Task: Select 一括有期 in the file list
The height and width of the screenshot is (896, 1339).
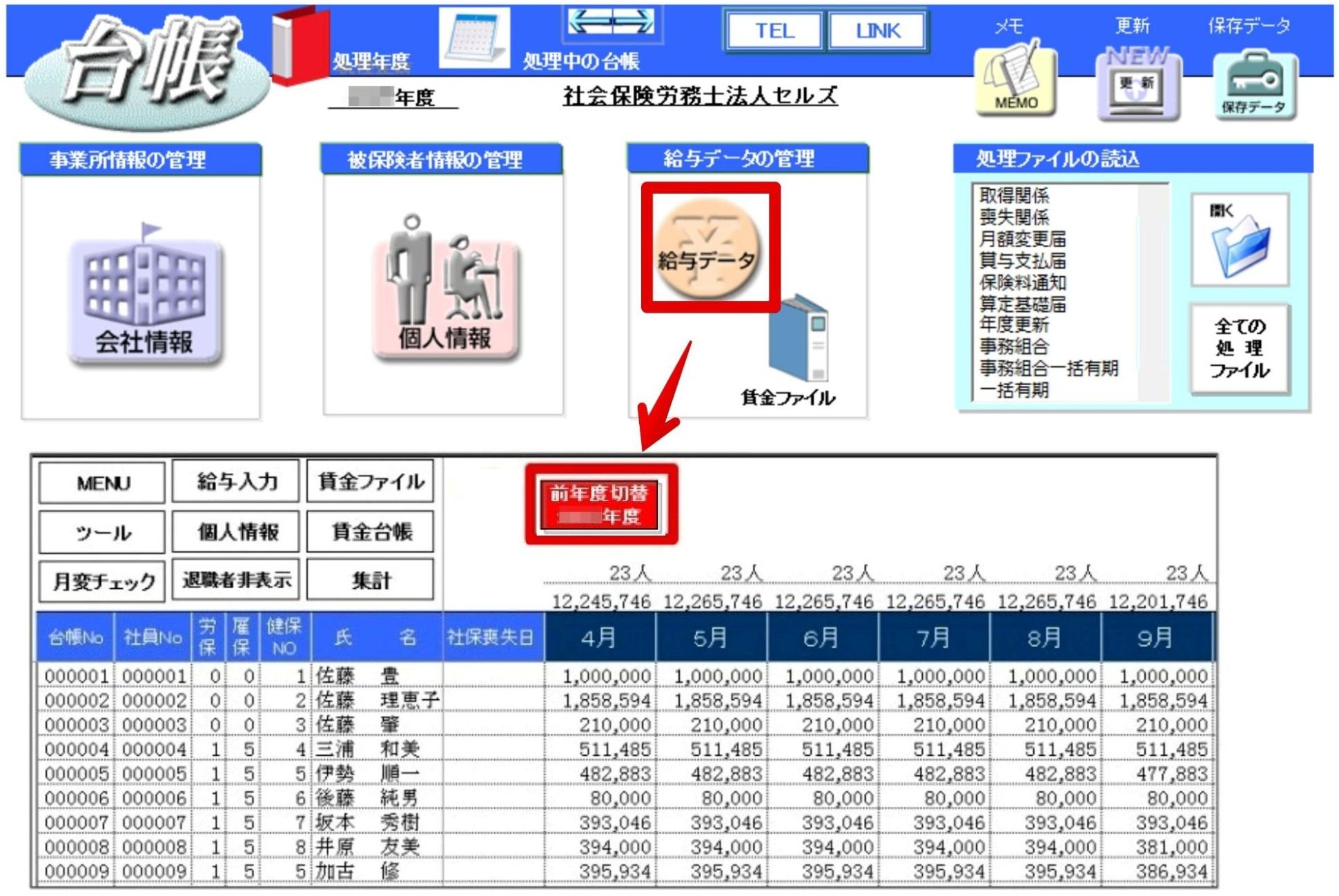Action: point(1013,390)
